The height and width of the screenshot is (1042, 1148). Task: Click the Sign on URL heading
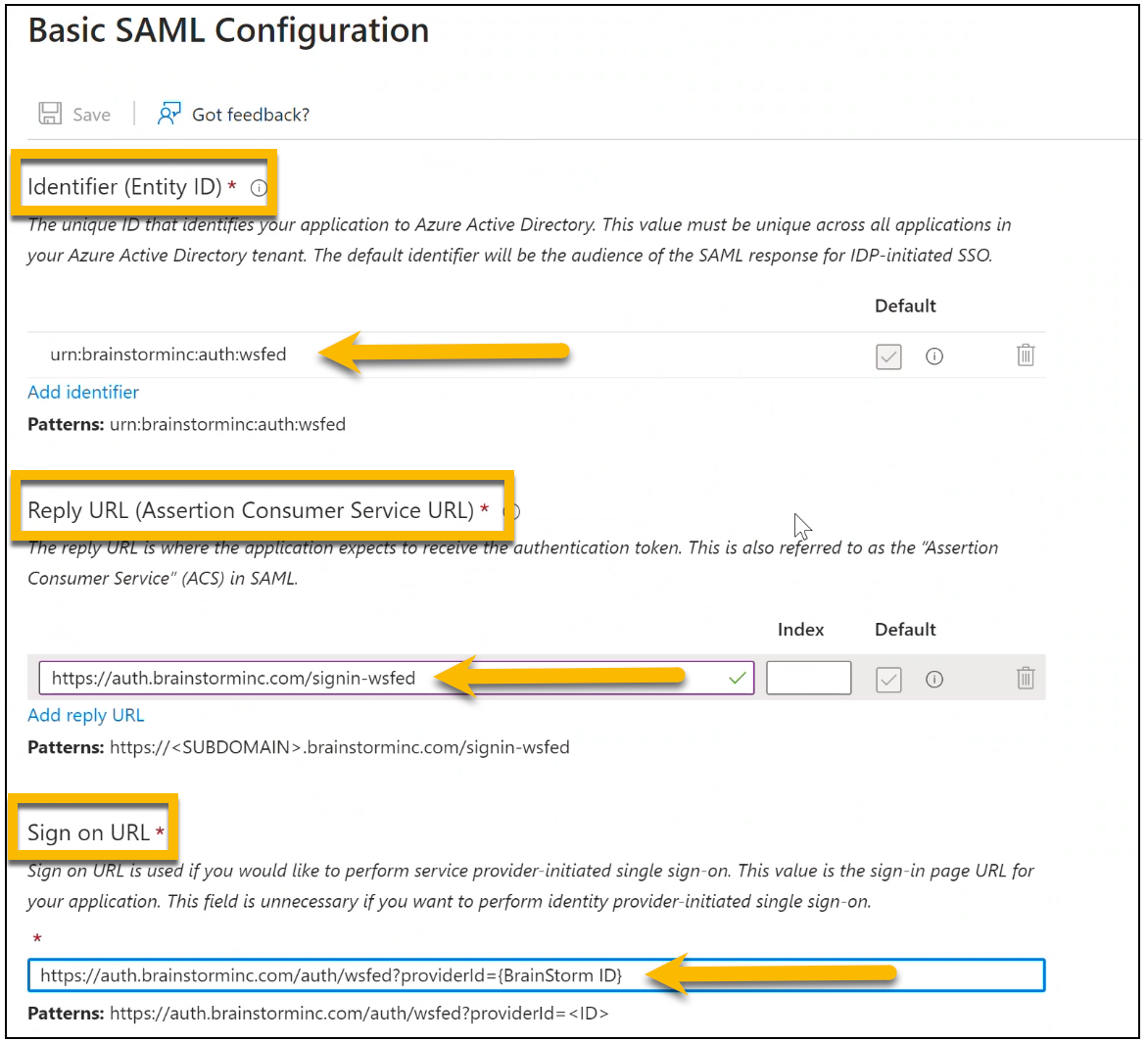[x=88, y=832]
